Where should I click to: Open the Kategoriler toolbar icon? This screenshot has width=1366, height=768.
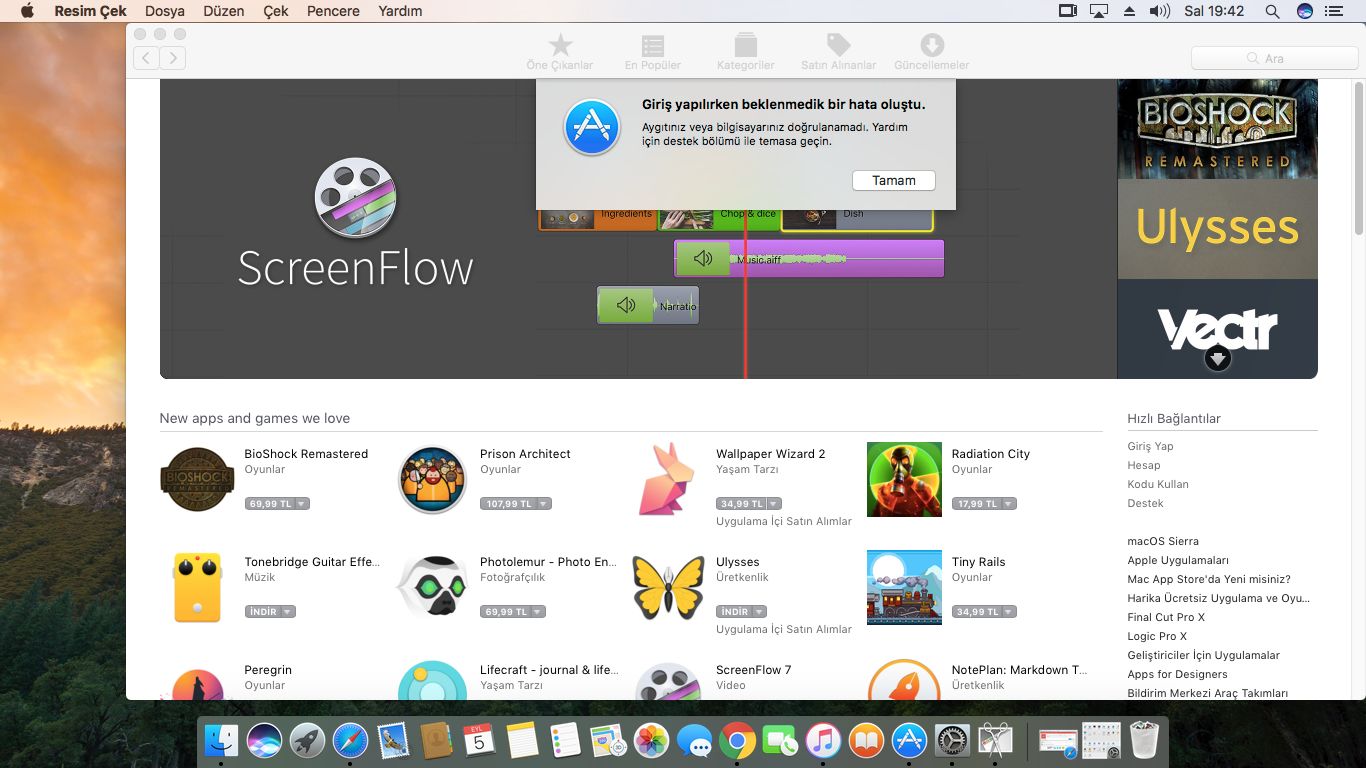745,46
